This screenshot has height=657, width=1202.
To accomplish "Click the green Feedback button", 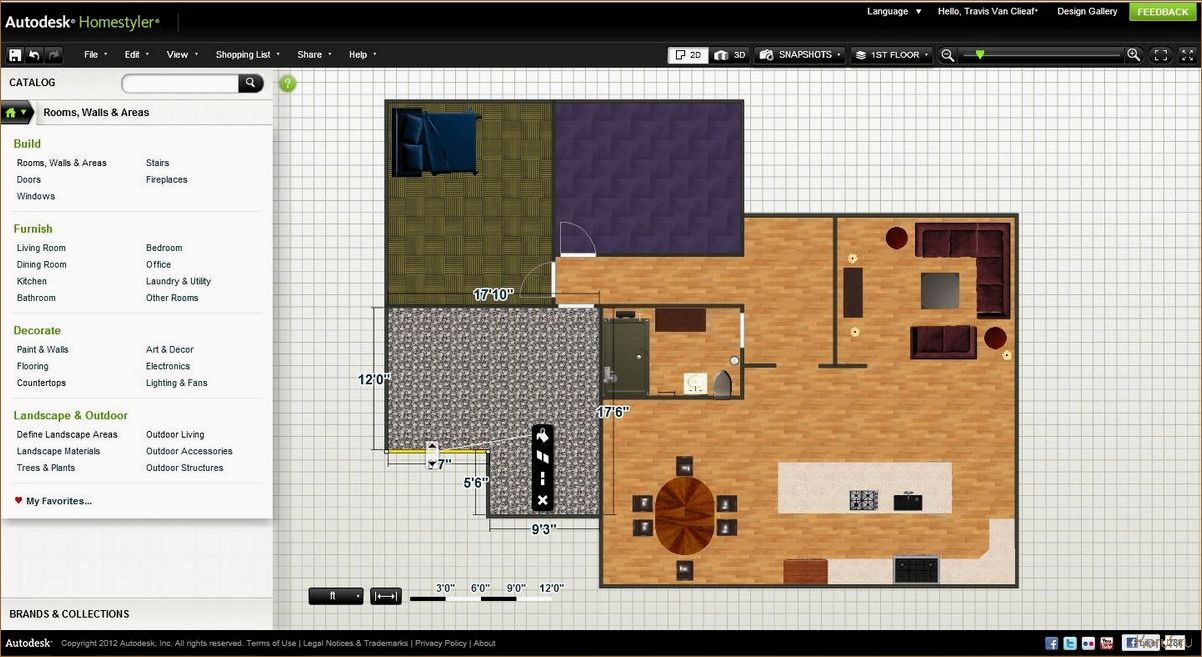I will coord(1162,12).
